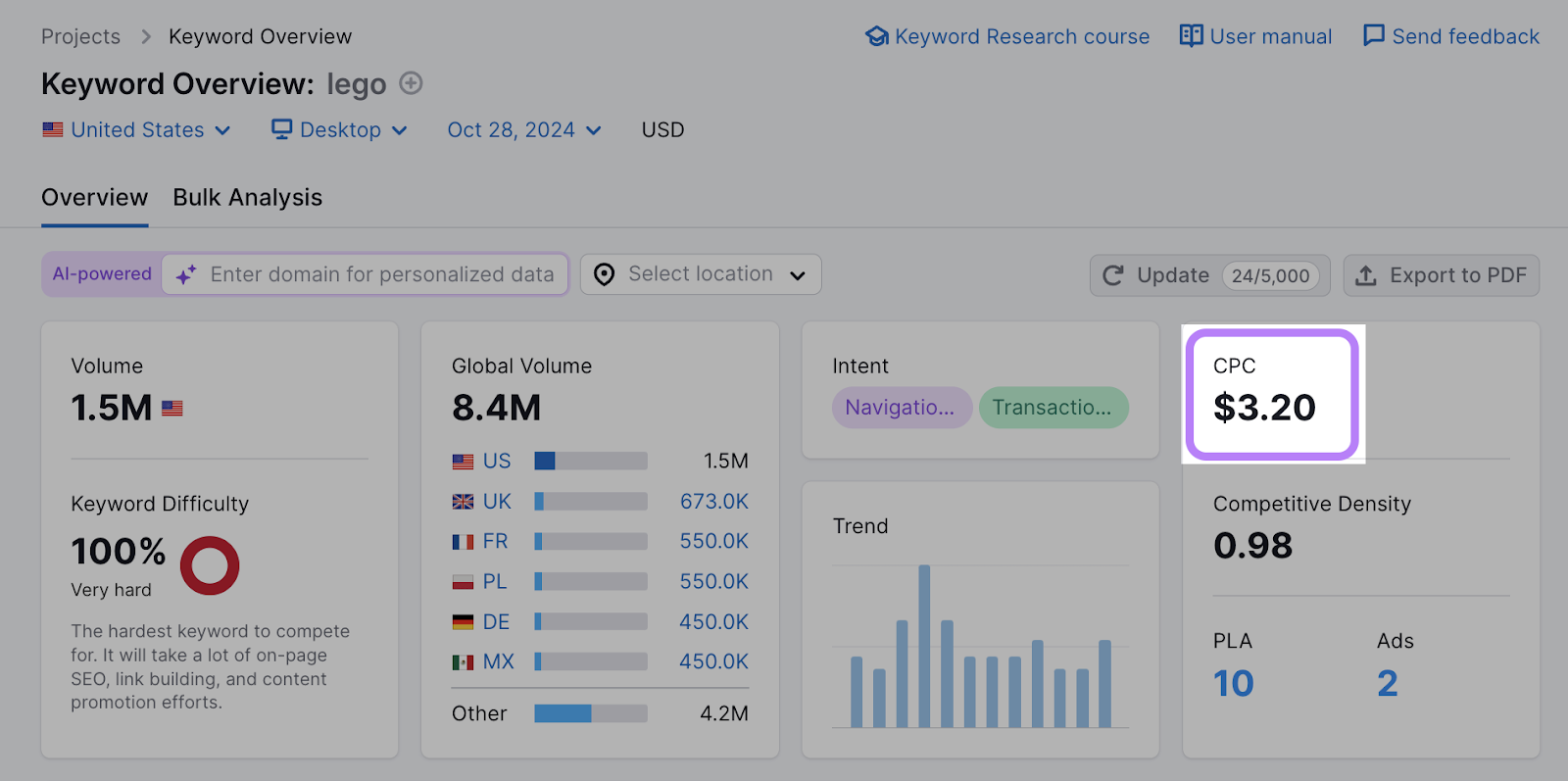Select the Overview tab

pyautogui.click(x=95, y=198)
